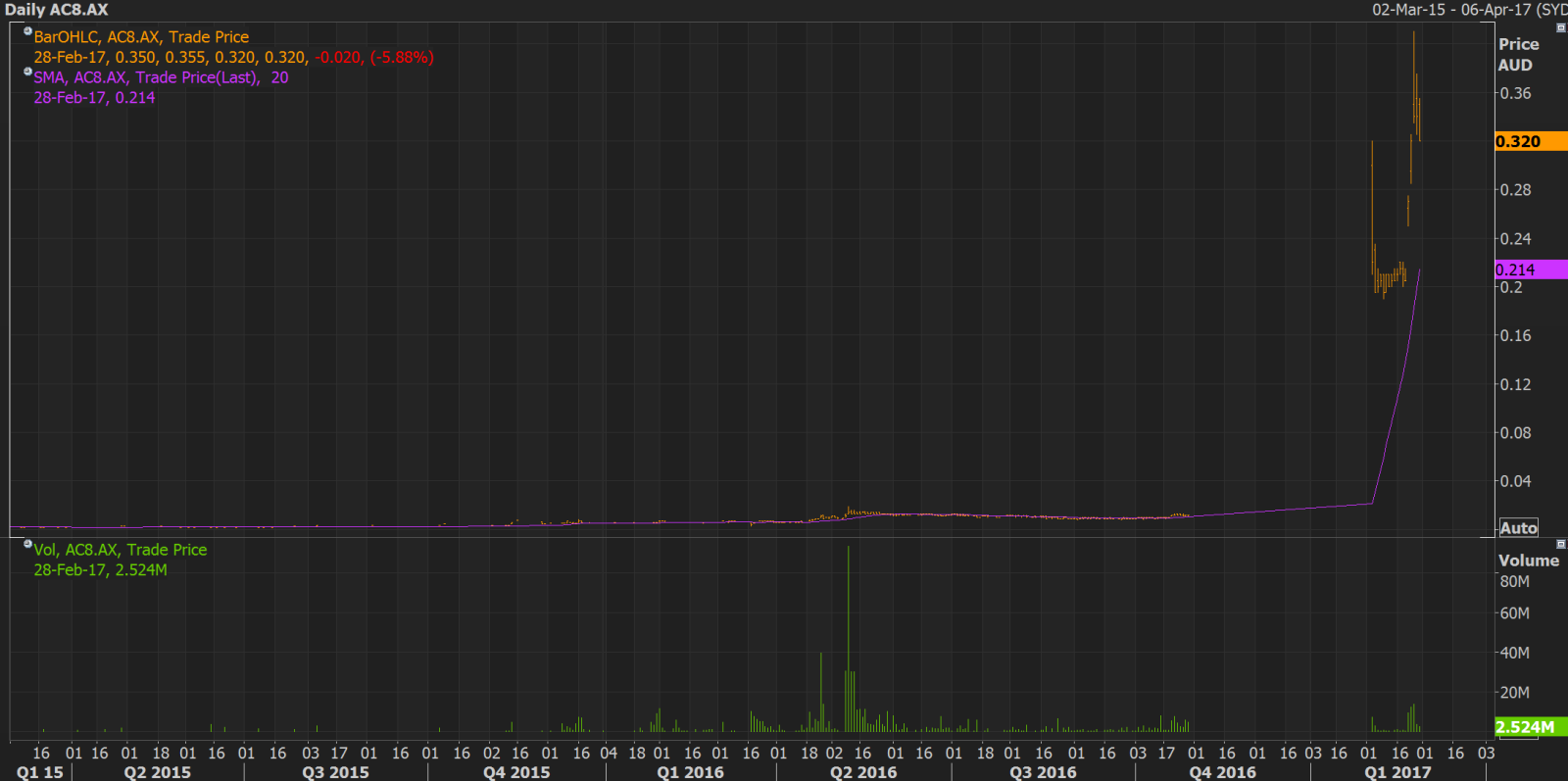Click the 40M volume axis label
Image resolution: width=1568 pixels, height=781 pixels.
click(x=1515, y=653)
